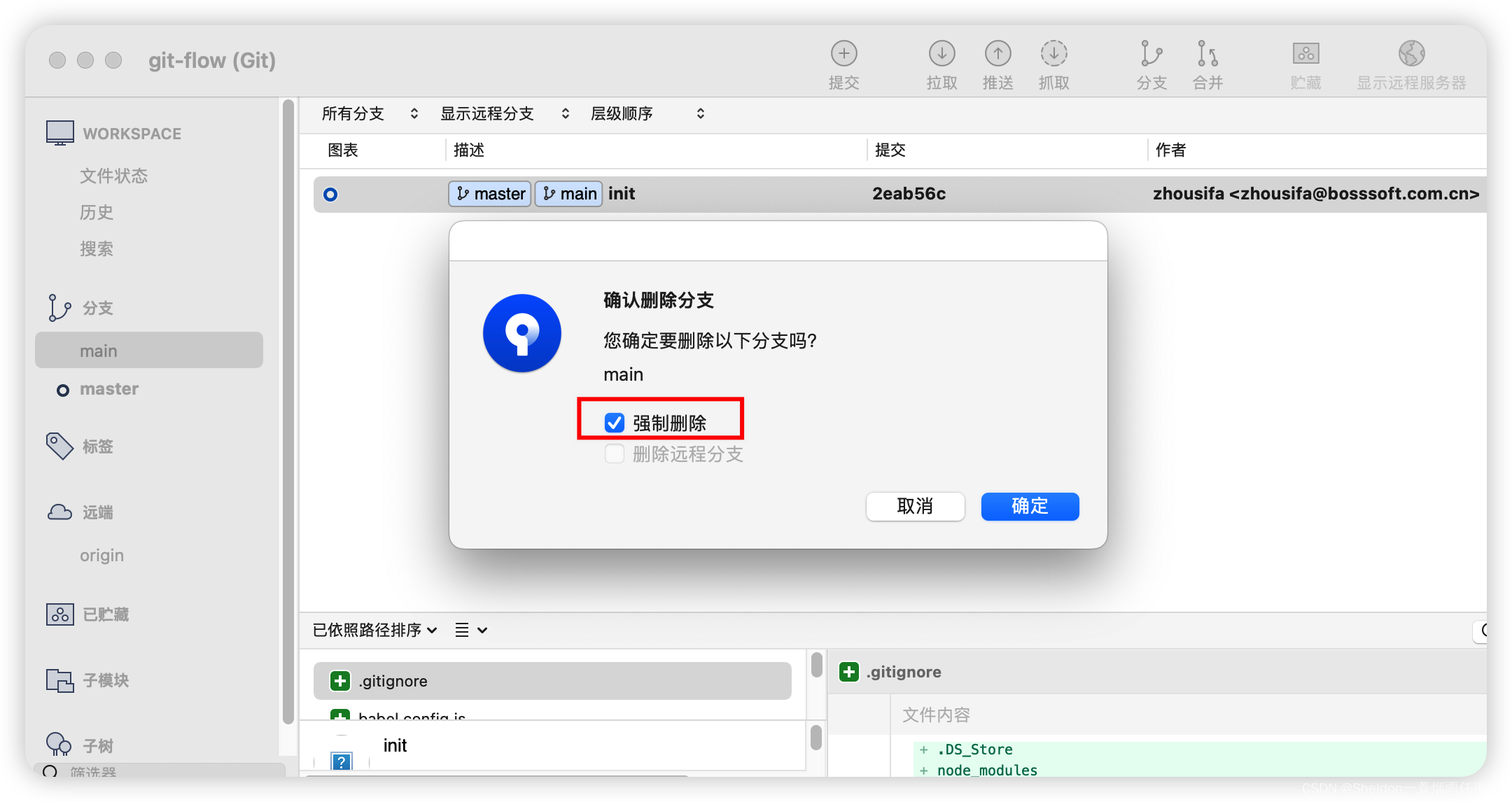Open Search (搜索) in the sidebar
1512x802 pixels.
(x=97, y=248)
